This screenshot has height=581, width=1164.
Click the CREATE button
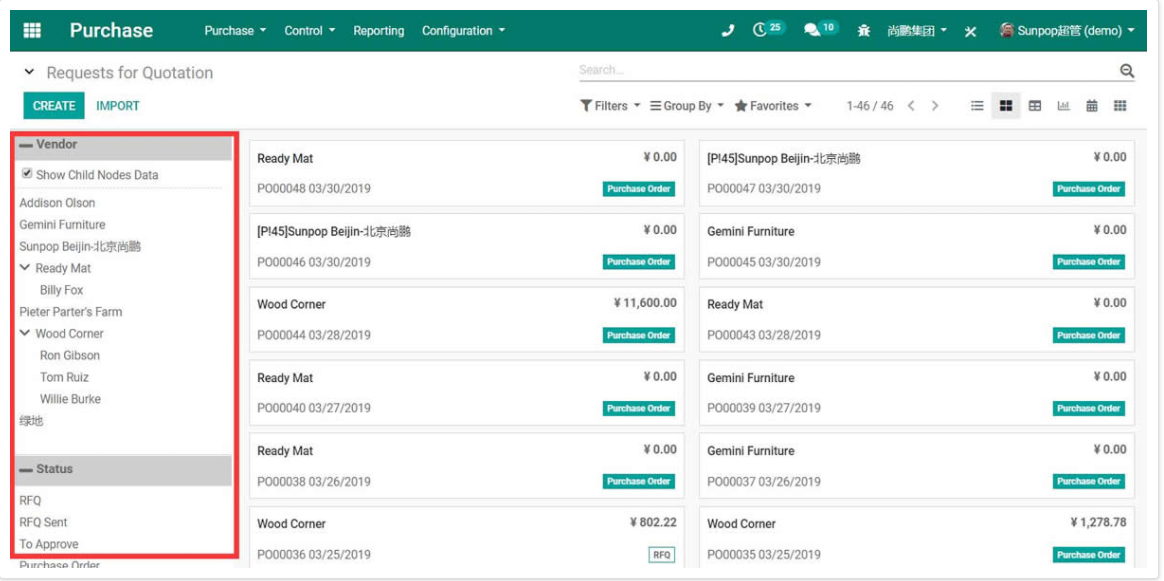(x=54, y=105)
